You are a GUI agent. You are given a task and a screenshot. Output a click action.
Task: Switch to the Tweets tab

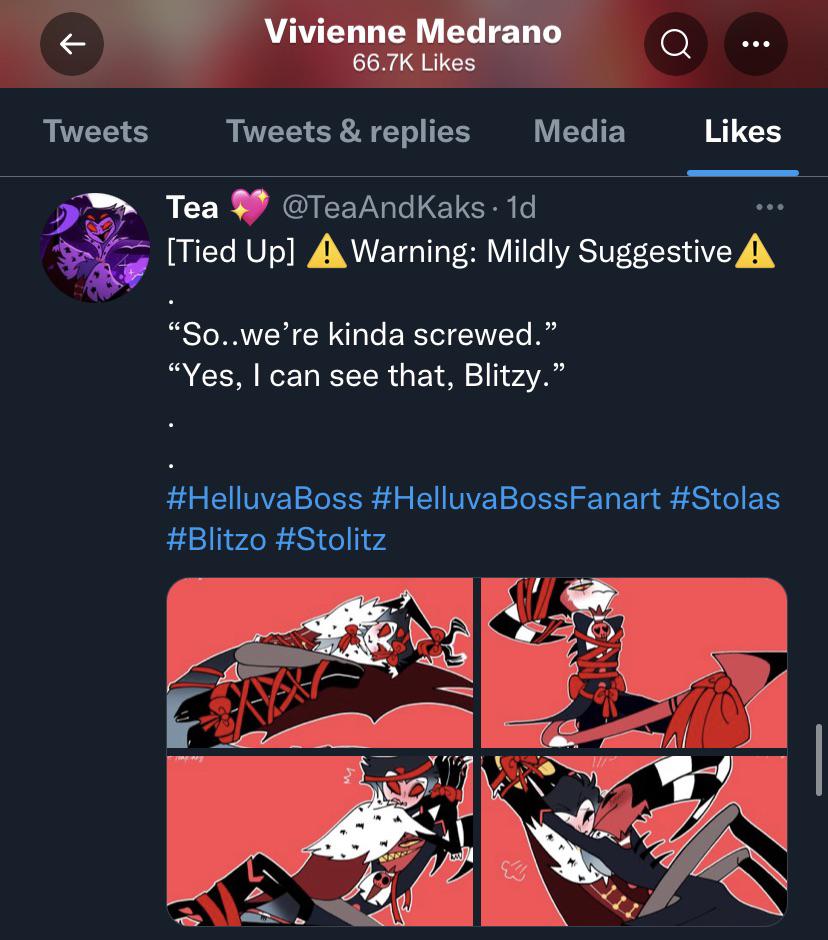(96, 131)
